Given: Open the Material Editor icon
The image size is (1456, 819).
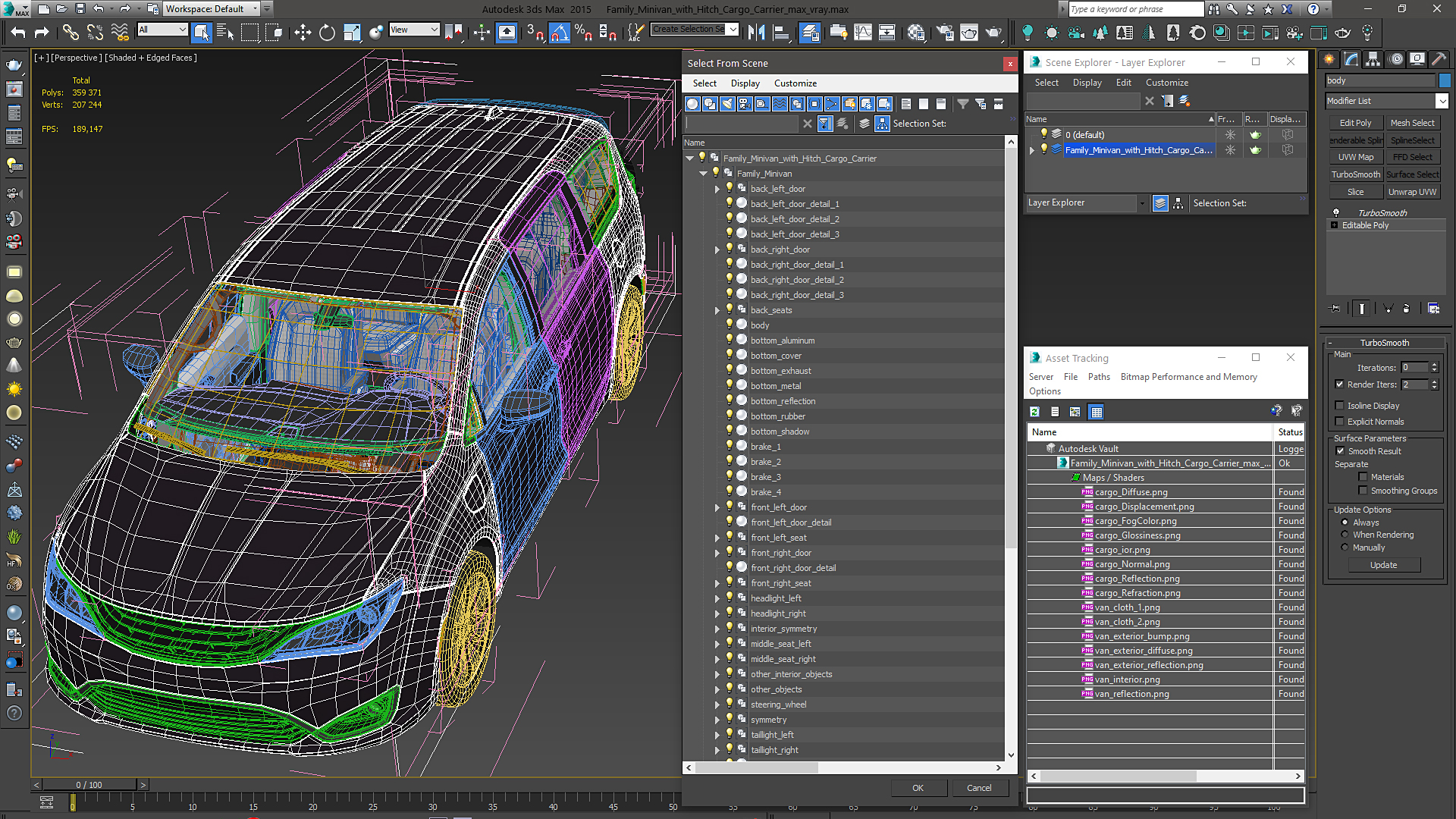Looking at the screenshot, I should (917, 32).
